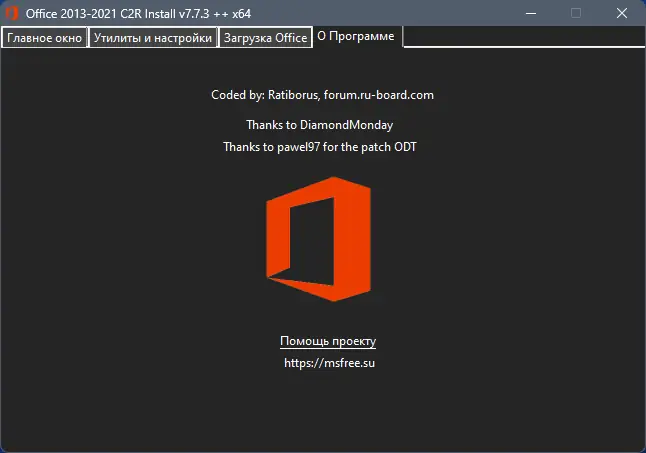Click the x64 label in the title bar
Screen dimensions: 646x453
(241, 13)
